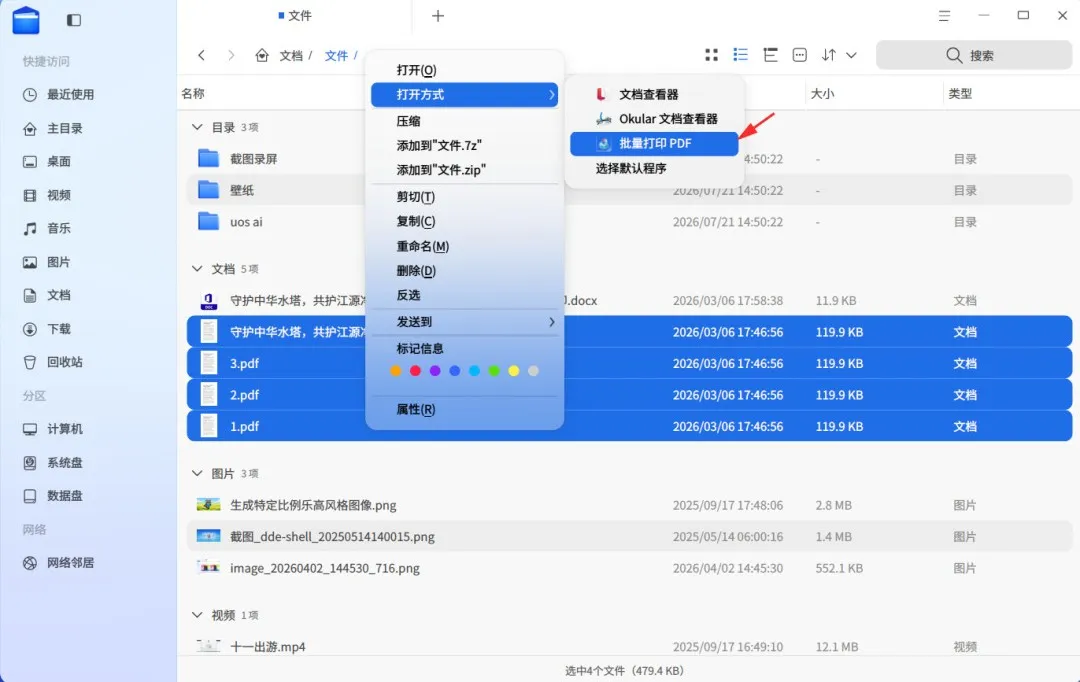The height and width of the screenshot is (682, 1080).
Task: Collapse the 目录 group
Action: (x=197, y=127)
